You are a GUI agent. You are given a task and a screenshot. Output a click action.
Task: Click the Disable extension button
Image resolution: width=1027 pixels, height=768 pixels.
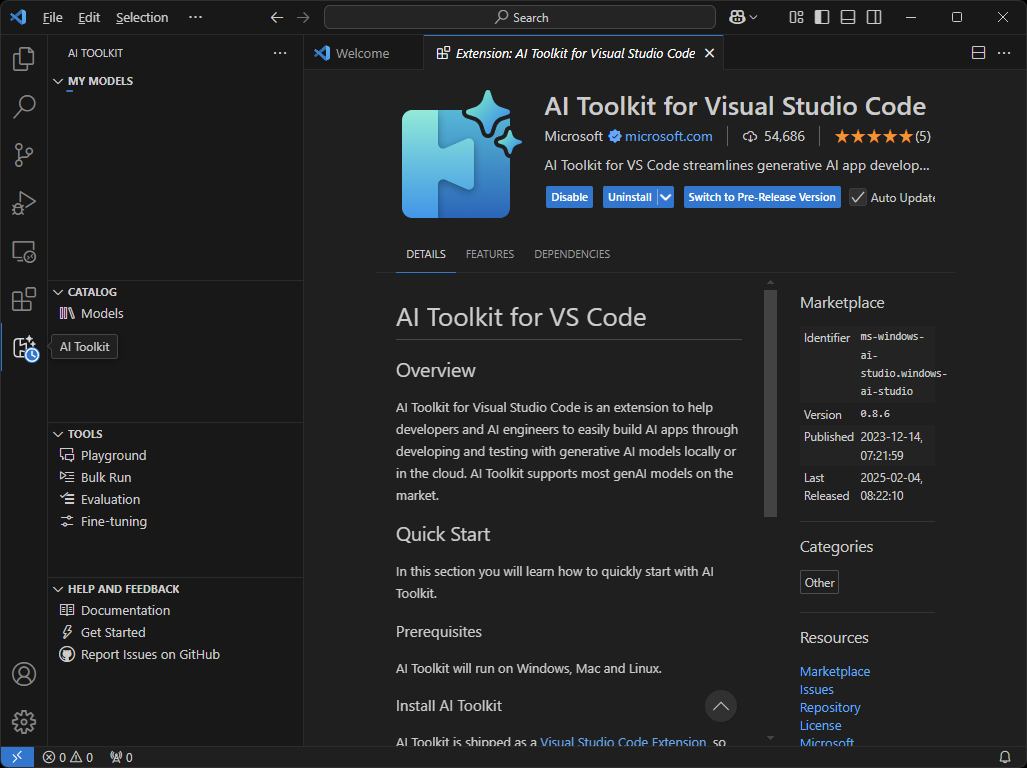coord(569,197)
